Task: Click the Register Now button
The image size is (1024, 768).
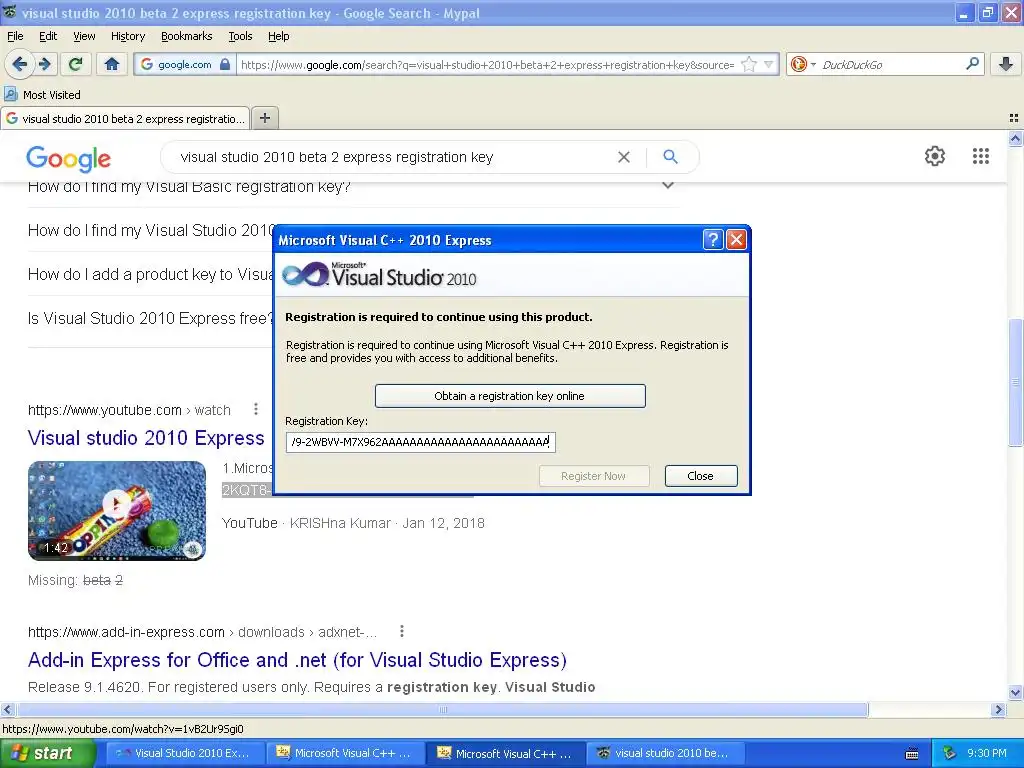Action: pyautogui.click(x=594, y=476)
